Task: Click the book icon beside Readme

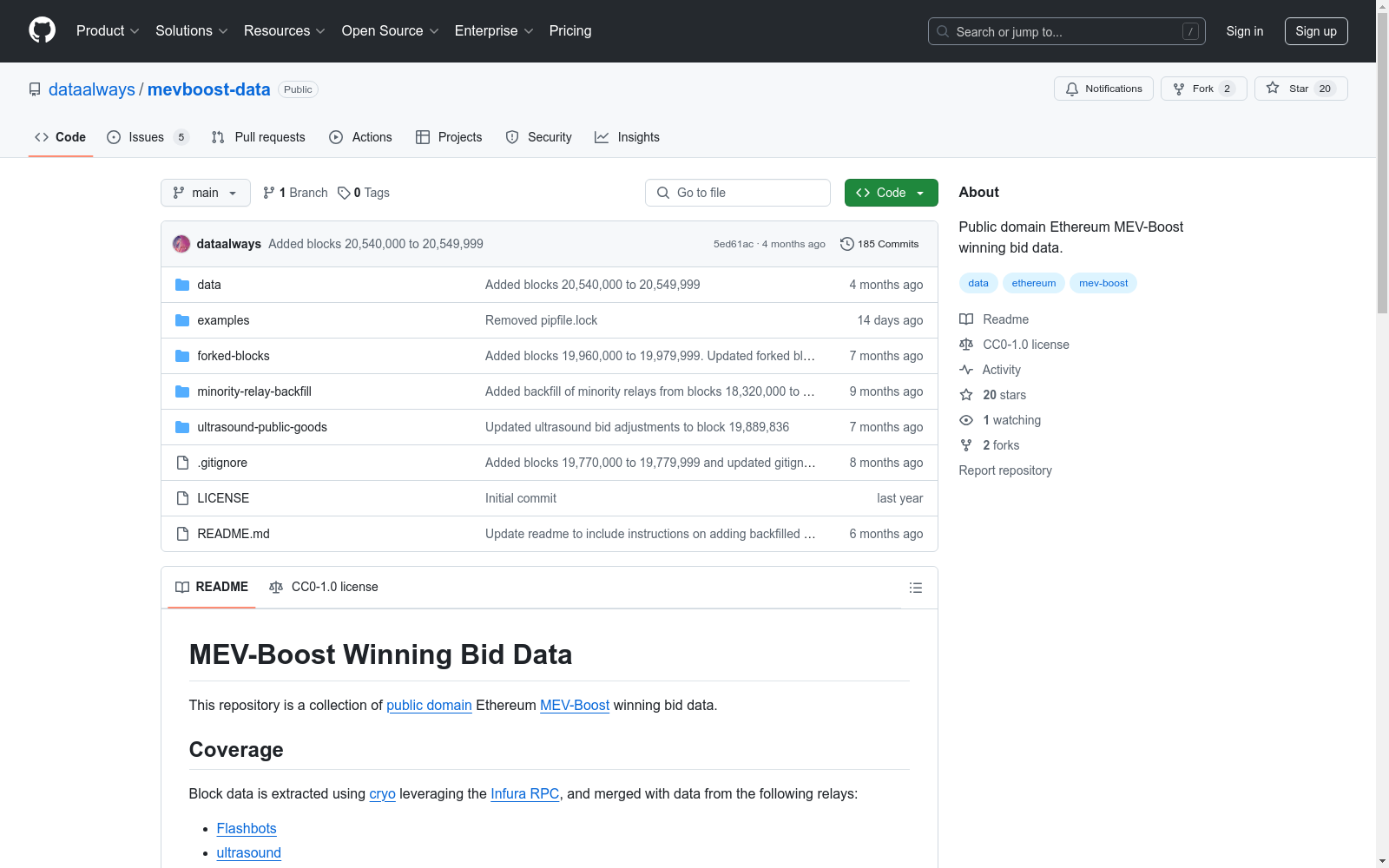Action: tap(966, 319)
